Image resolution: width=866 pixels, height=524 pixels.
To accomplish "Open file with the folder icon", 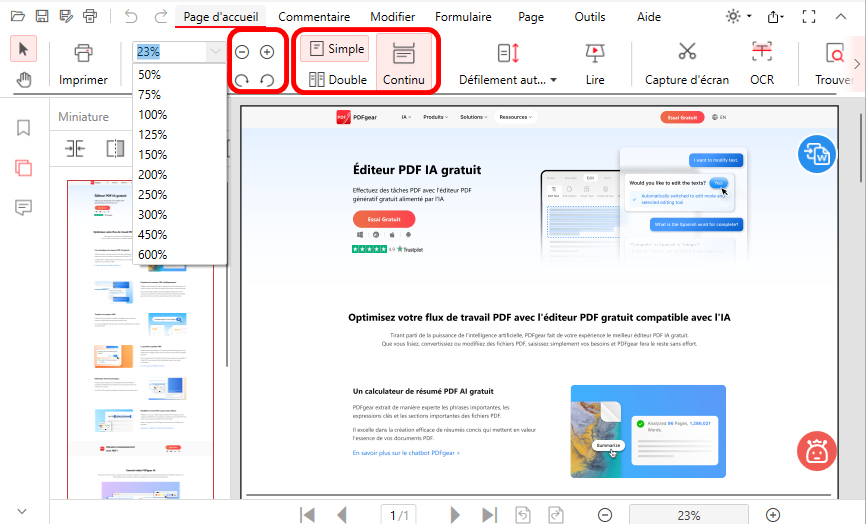I will coord(18,17).
